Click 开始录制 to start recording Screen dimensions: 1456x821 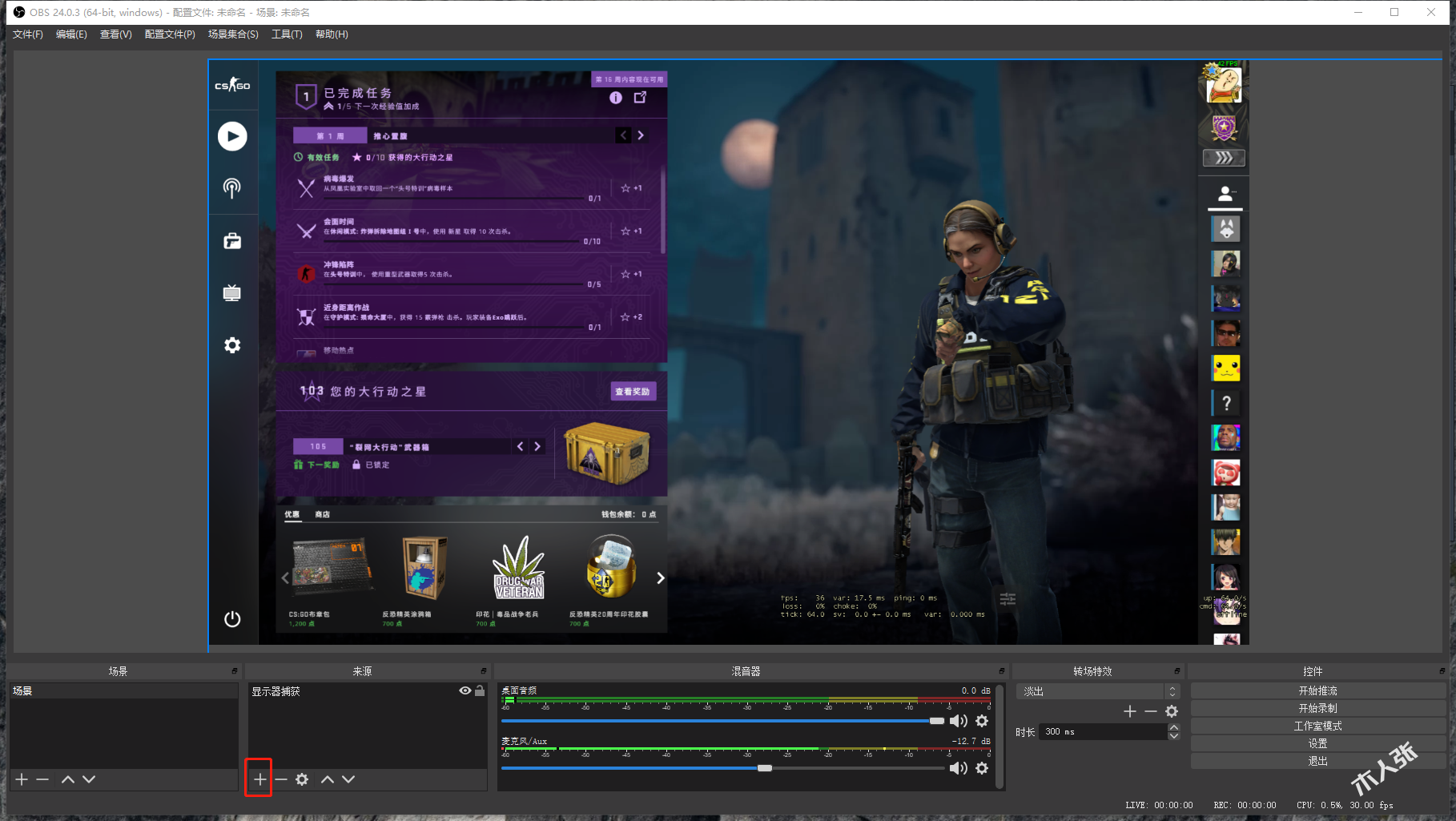pyautogui.click(x=1317, y=708)
